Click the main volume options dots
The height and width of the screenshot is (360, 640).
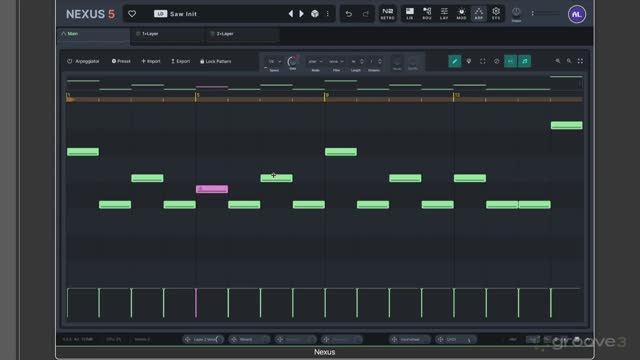tap(532, 13)
